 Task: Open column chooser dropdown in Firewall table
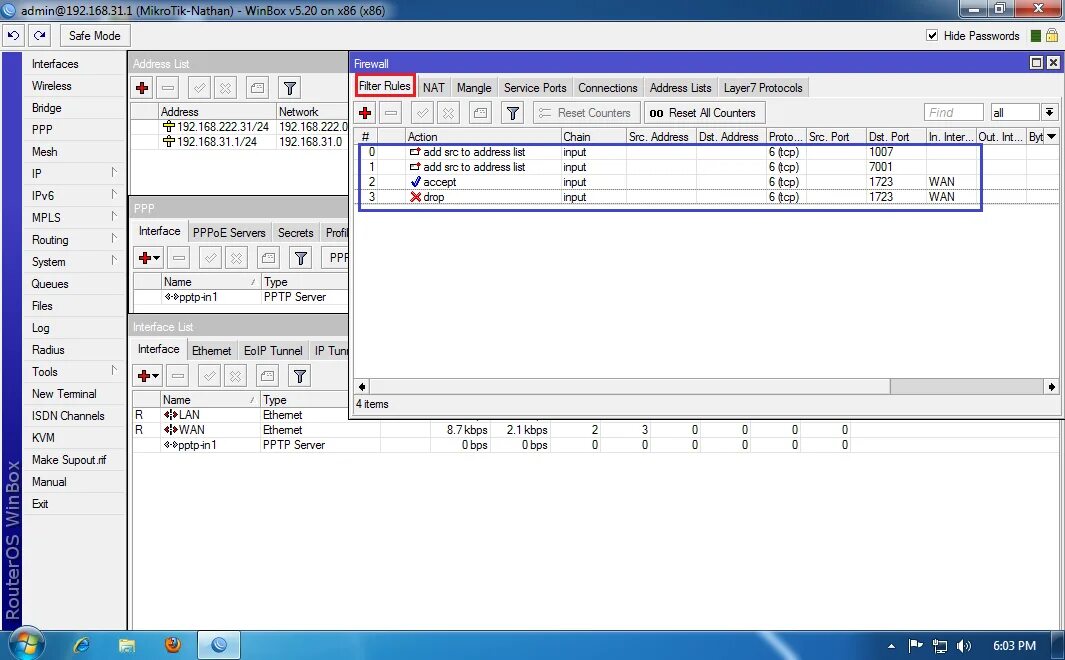(x=1051, y=136)
